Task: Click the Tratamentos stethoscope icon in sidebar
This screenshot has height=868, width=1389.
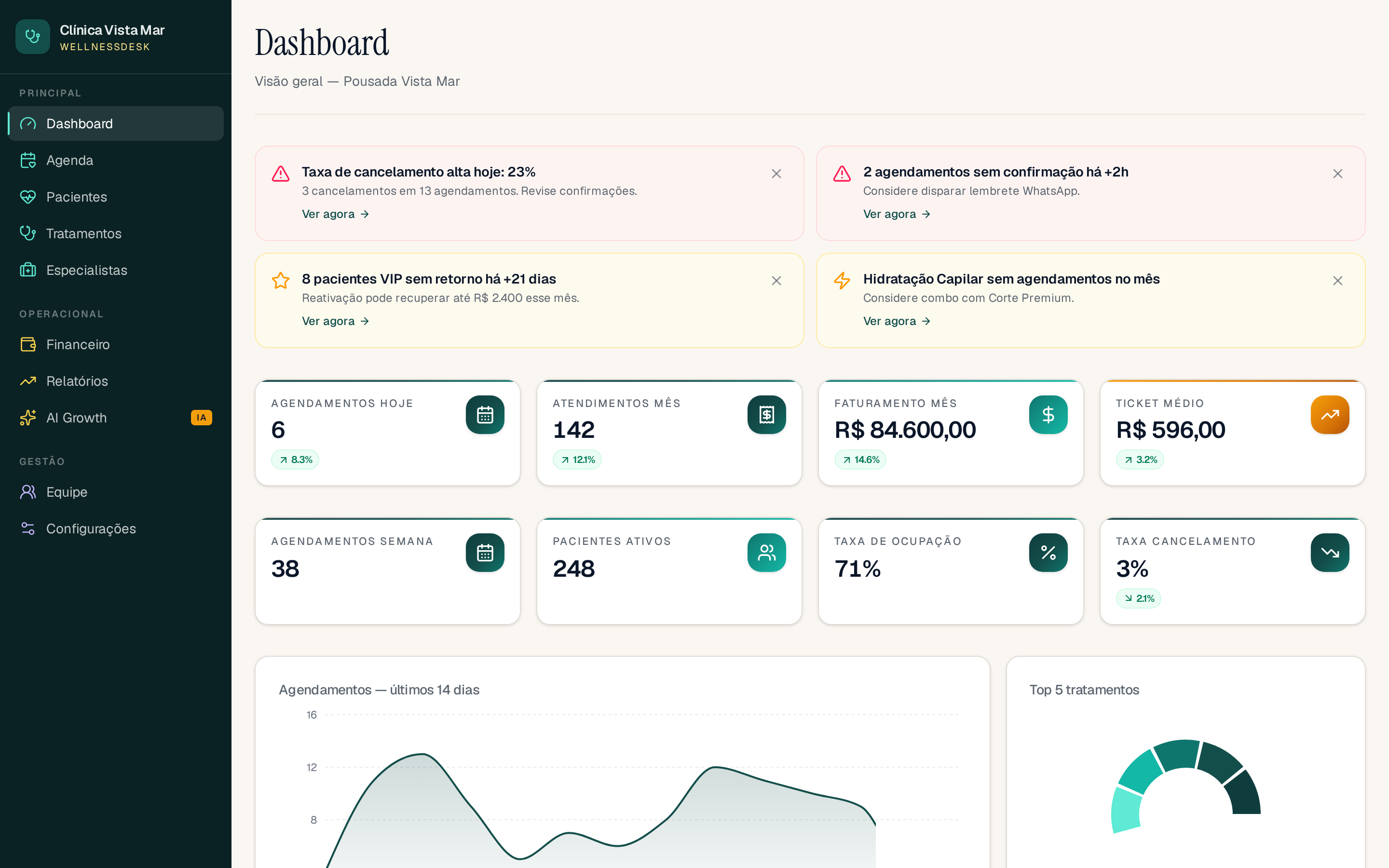Action: point(28,234)
